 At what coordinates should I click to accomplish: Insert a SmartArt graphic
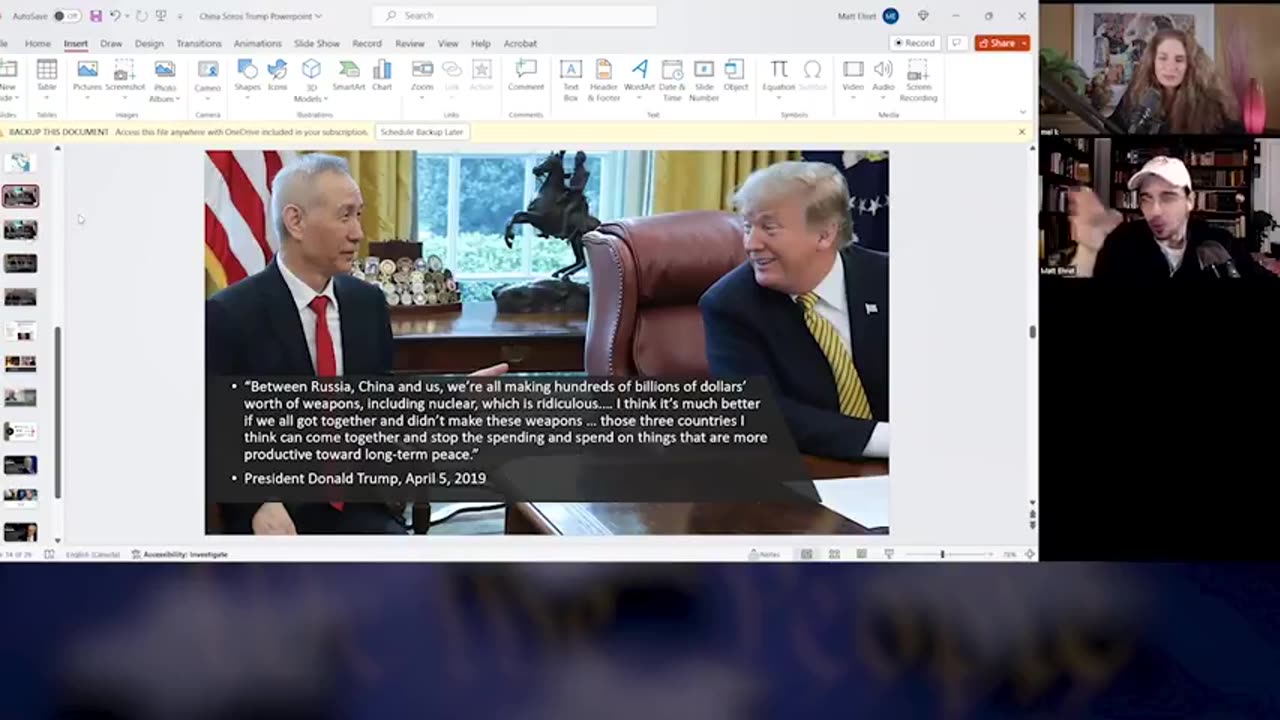click(349, 77)
